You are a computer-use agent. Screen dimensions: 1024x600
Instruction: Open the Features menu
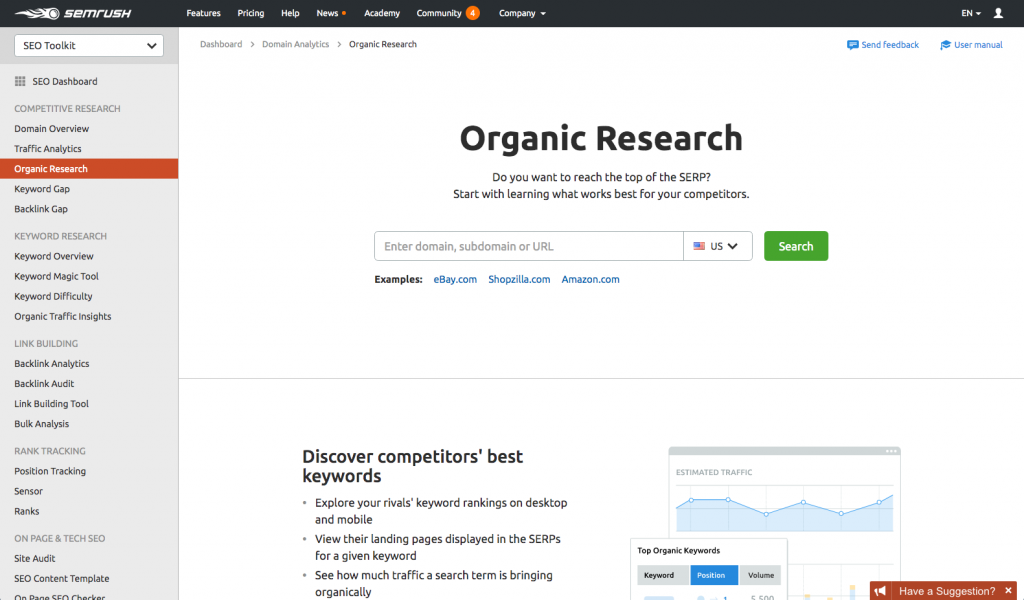[x=203, y=13]
